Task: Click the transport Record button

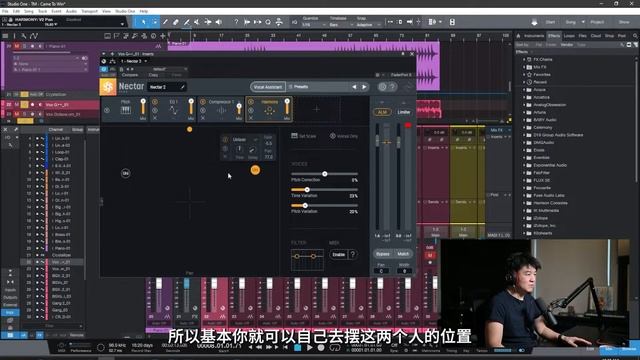Action: [x=321, y=348]
